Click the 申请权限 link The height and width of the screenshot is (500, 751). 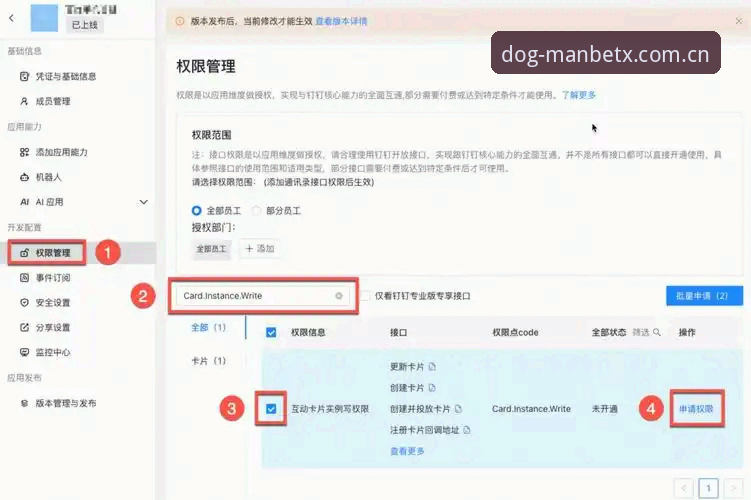[696, 409]
